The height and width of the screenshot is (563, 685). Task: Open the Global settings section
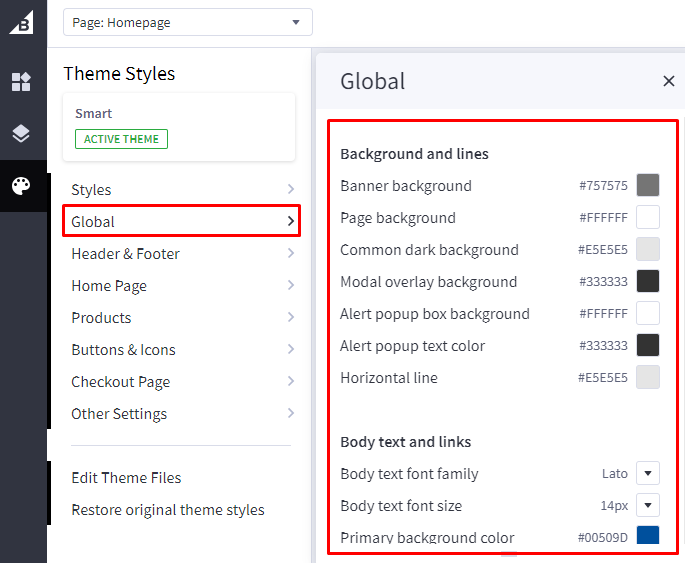pos(181,222)
